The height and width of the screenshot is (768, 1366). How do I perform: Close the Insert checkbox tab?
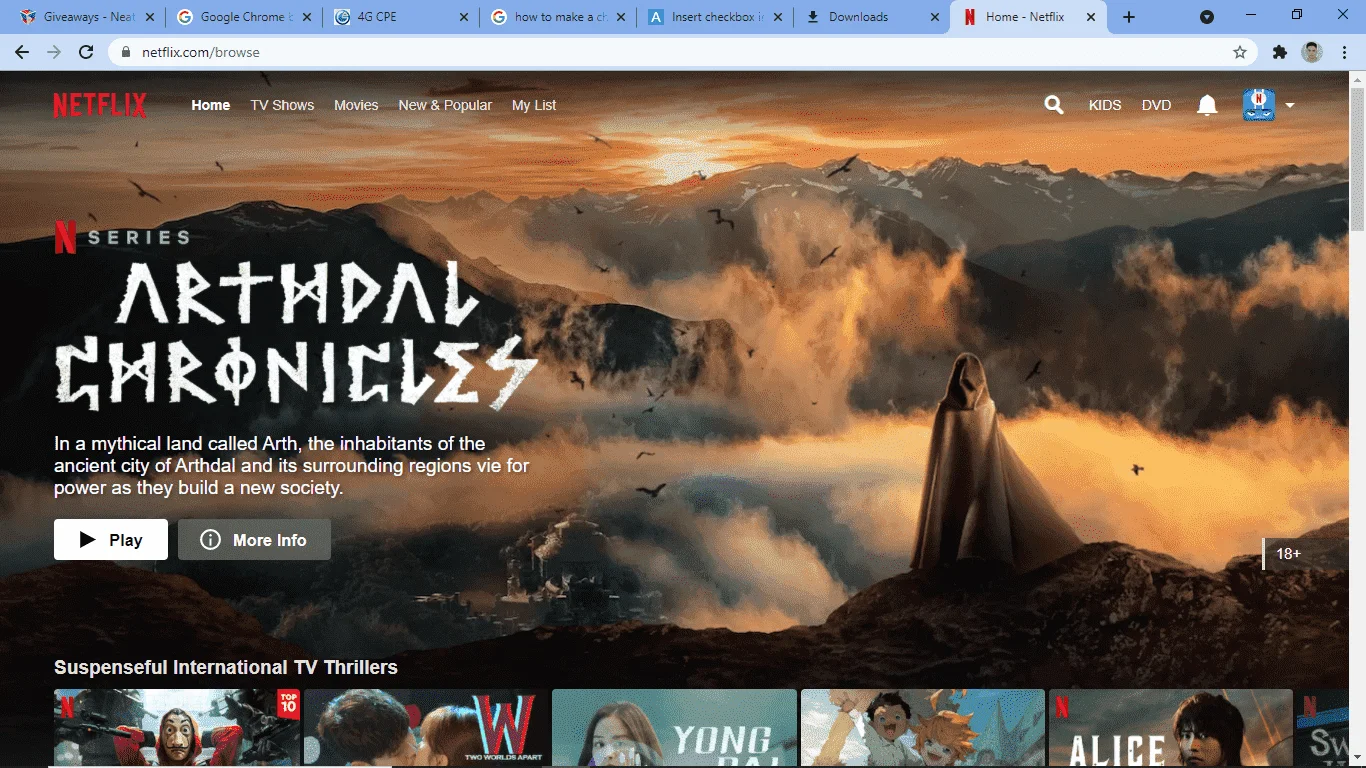pos(778,17)
